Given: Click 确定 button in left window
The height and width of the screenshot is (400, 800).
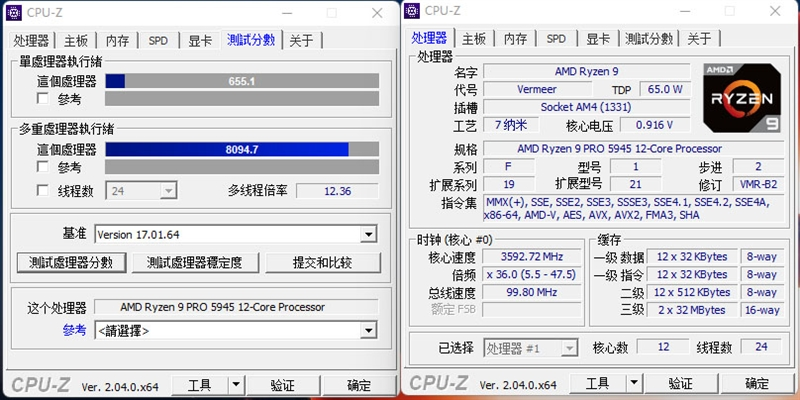Looking at the screenshot, I should (x=359, y=385).
